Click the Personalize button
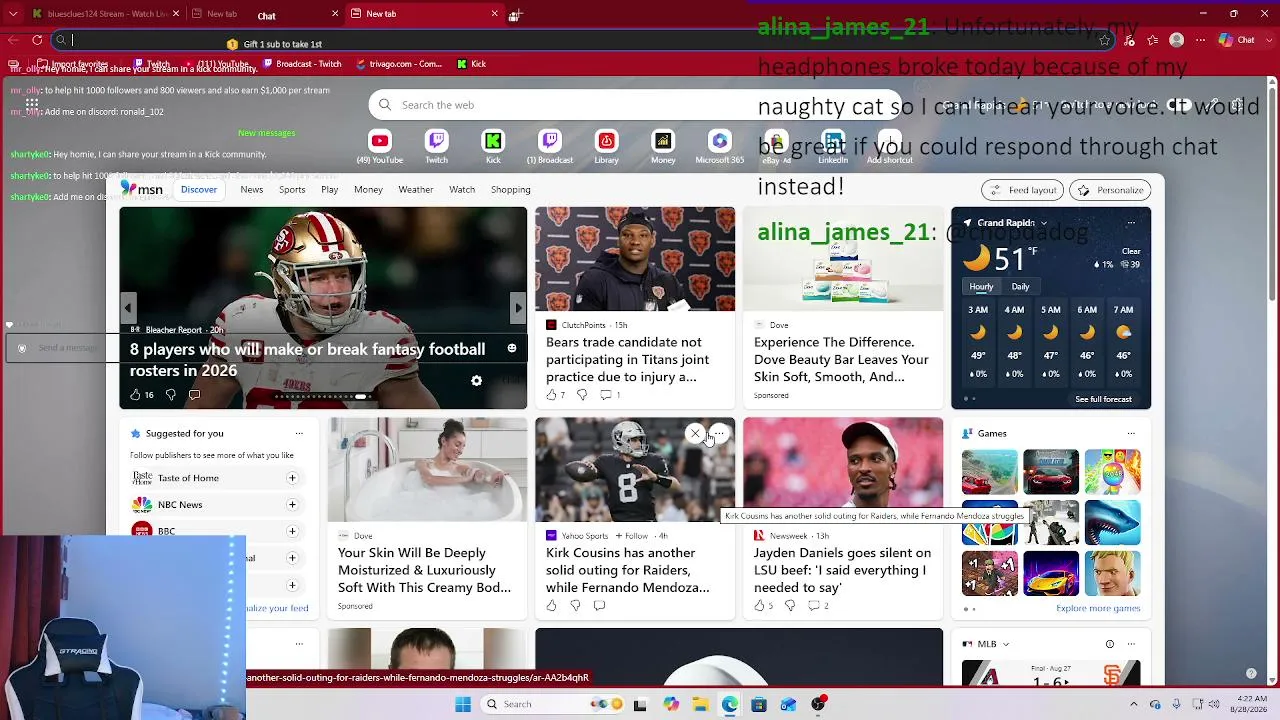1280x720 pixels. coord(1110,190)
